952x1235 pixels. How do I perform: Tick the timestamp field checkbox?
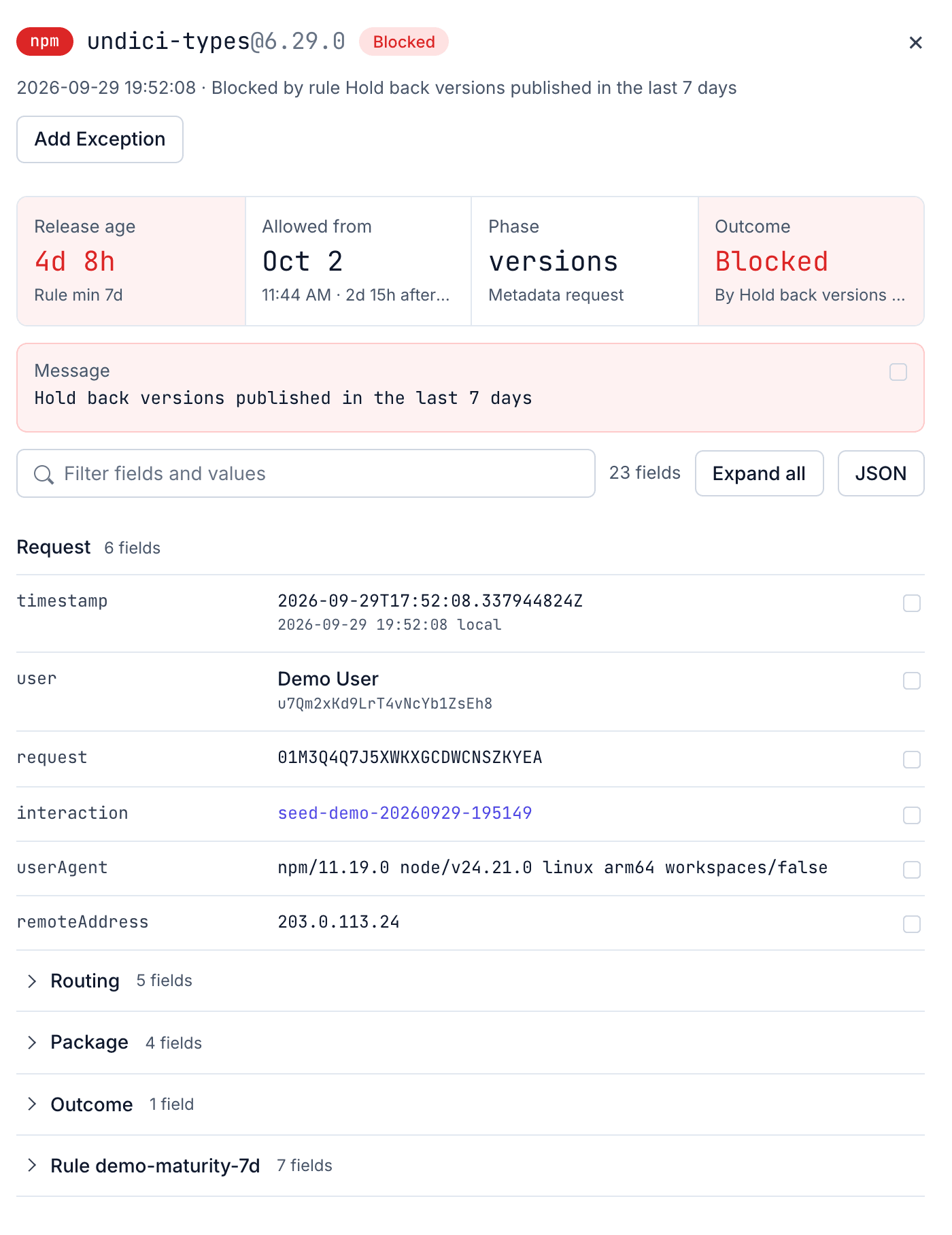click(x=912, y=603)
